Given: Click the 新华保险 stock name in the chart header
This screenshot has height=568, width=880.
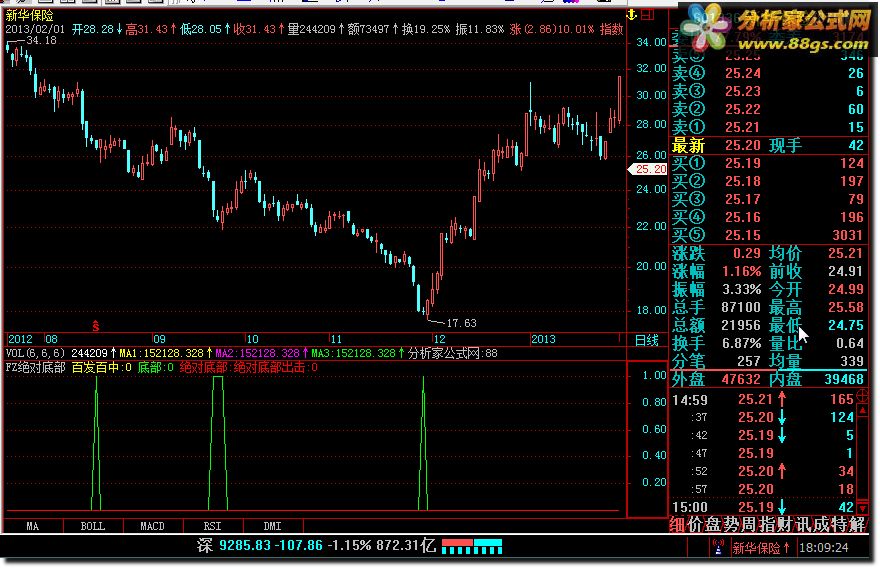Looking at the screenshot, I should point(29,16).
